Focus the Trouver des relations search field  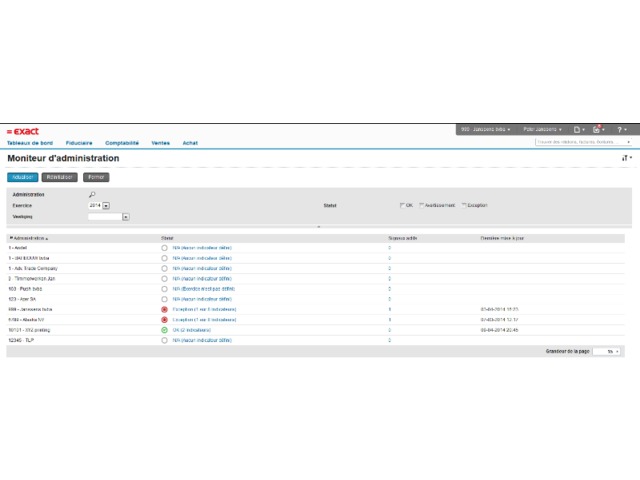point(580,142)
